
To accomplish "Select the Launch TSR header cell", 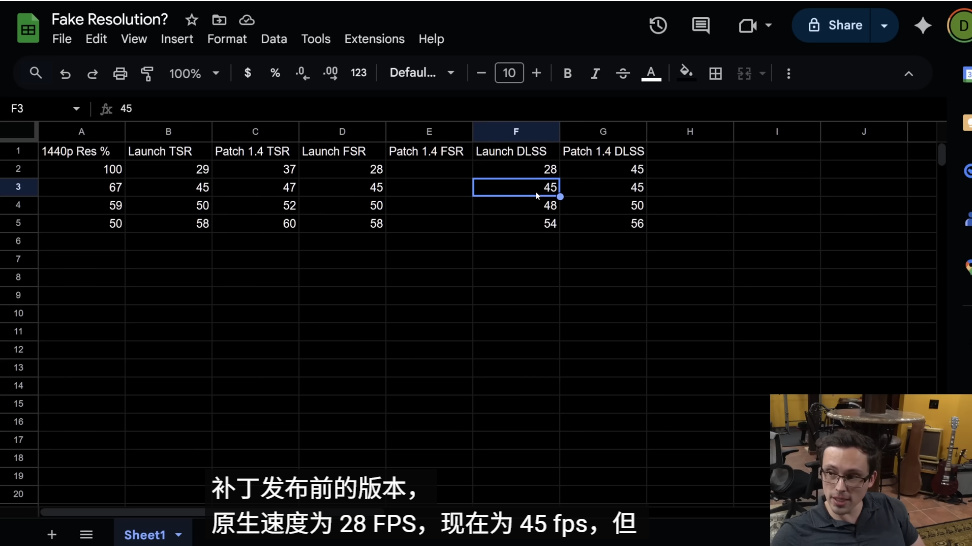I will 169,151.
